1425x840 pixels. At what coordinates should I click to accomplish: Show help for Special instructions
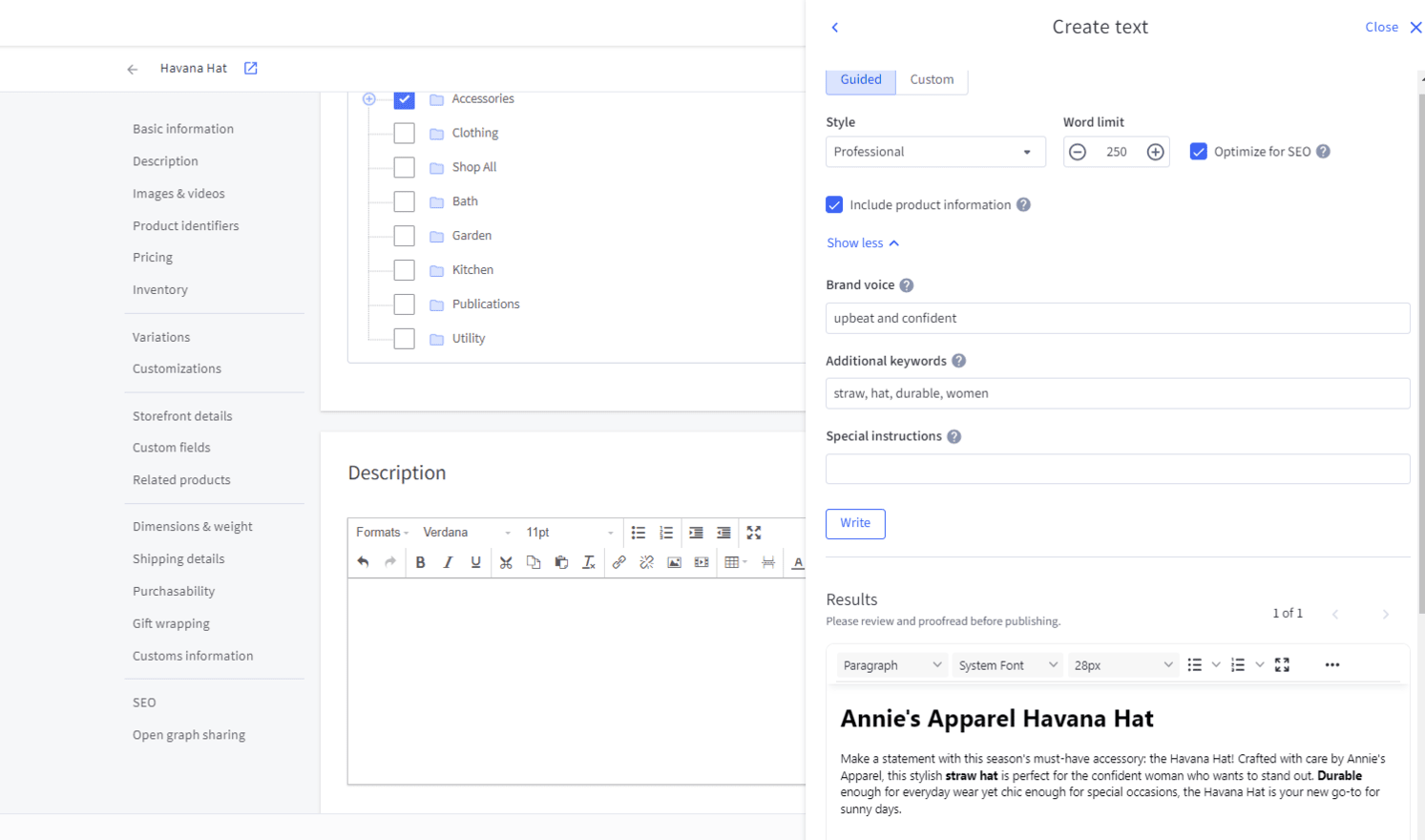[x=953, y=436]
